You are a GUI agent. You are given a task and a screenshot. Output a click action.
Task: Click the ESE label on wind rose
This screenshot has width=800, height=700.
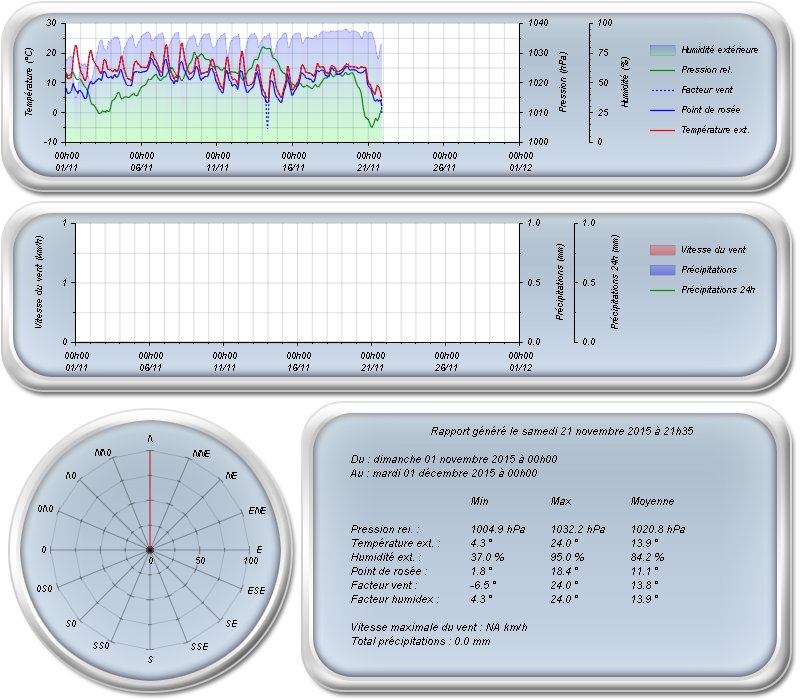[x=256, y=590]
